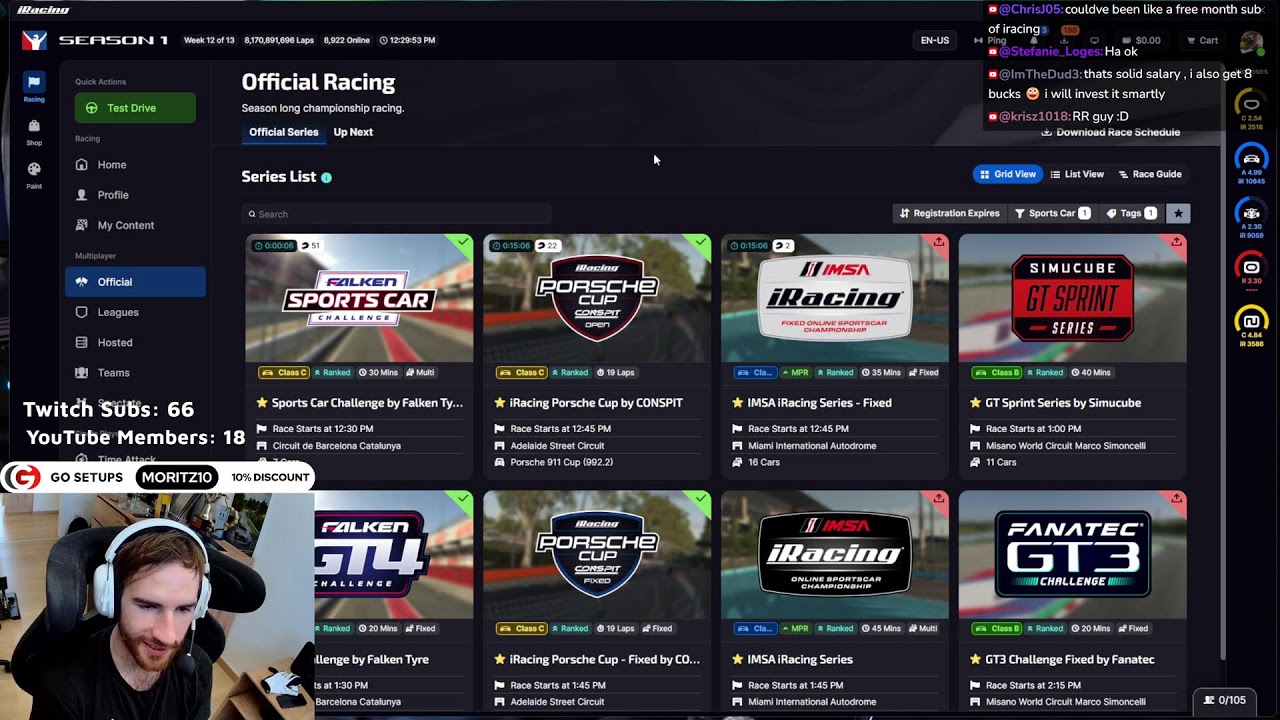Open Official in Multiplayer sidebar

(135, 282)
